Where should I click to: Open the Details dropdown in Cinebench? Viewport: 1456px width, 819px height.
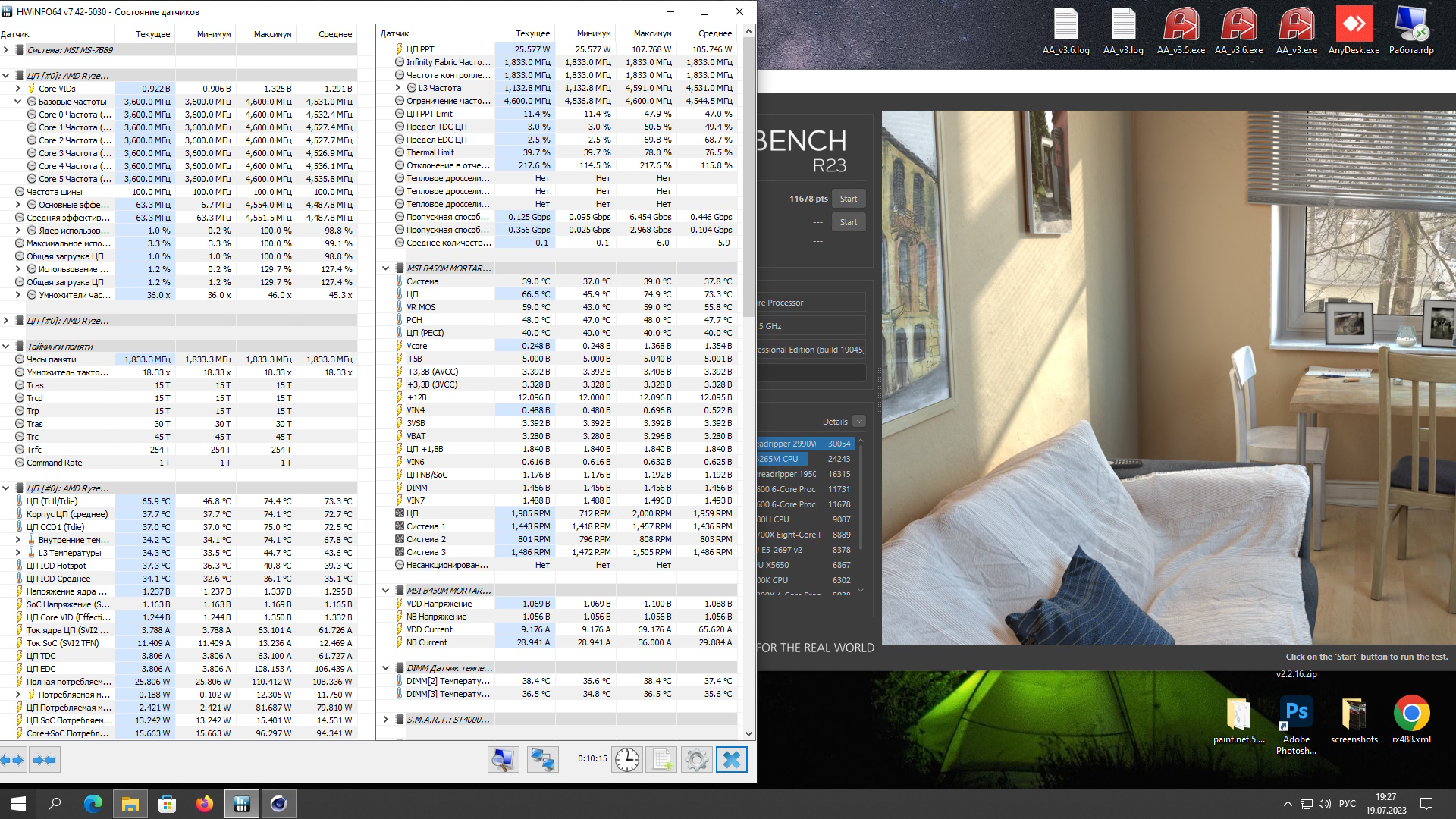tap(858, 422)
